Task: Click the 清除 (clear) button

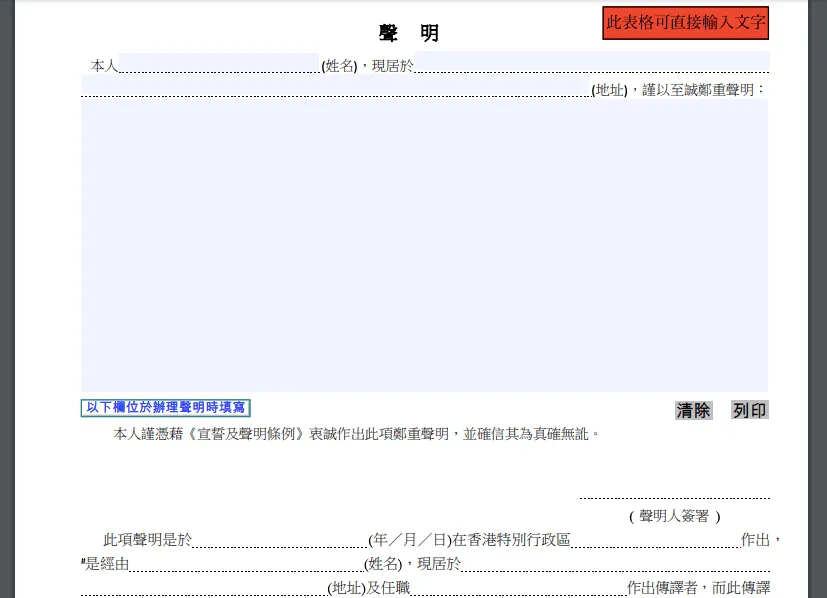Action: pyautogui.click(x=694, y=410)
